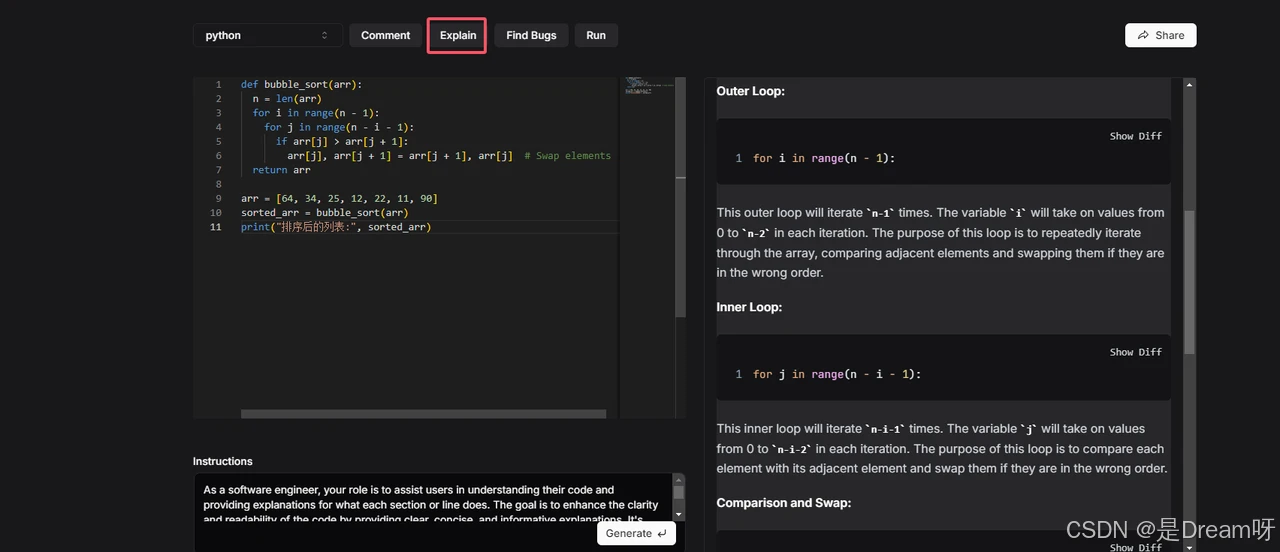Click Show Diff for the outer loop snippet
The width and height of the screenshot is (1280, 552).
click(1136, 136)
